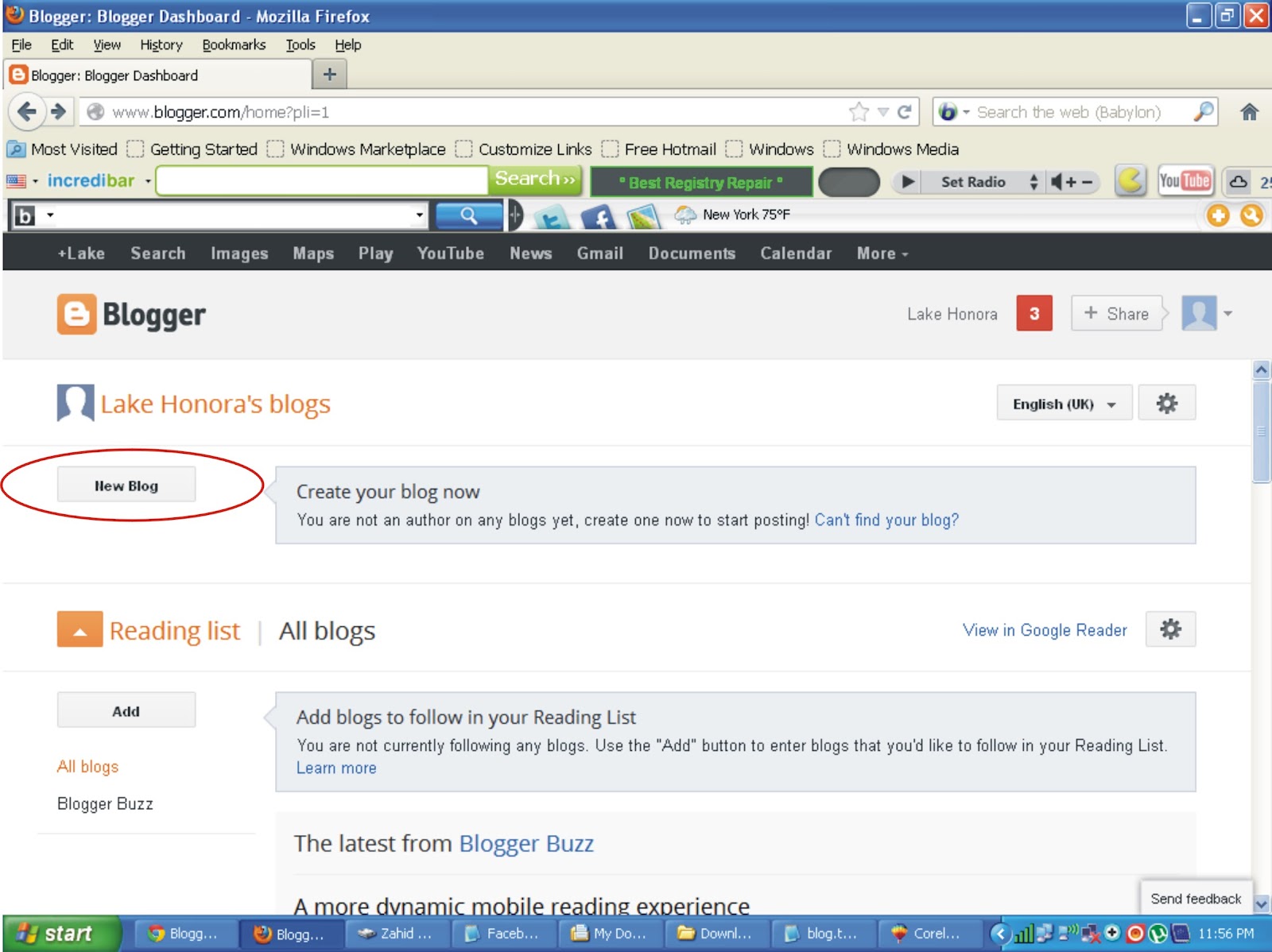
Task: Go back with the browser back arrow
Action: coord(28,111)
